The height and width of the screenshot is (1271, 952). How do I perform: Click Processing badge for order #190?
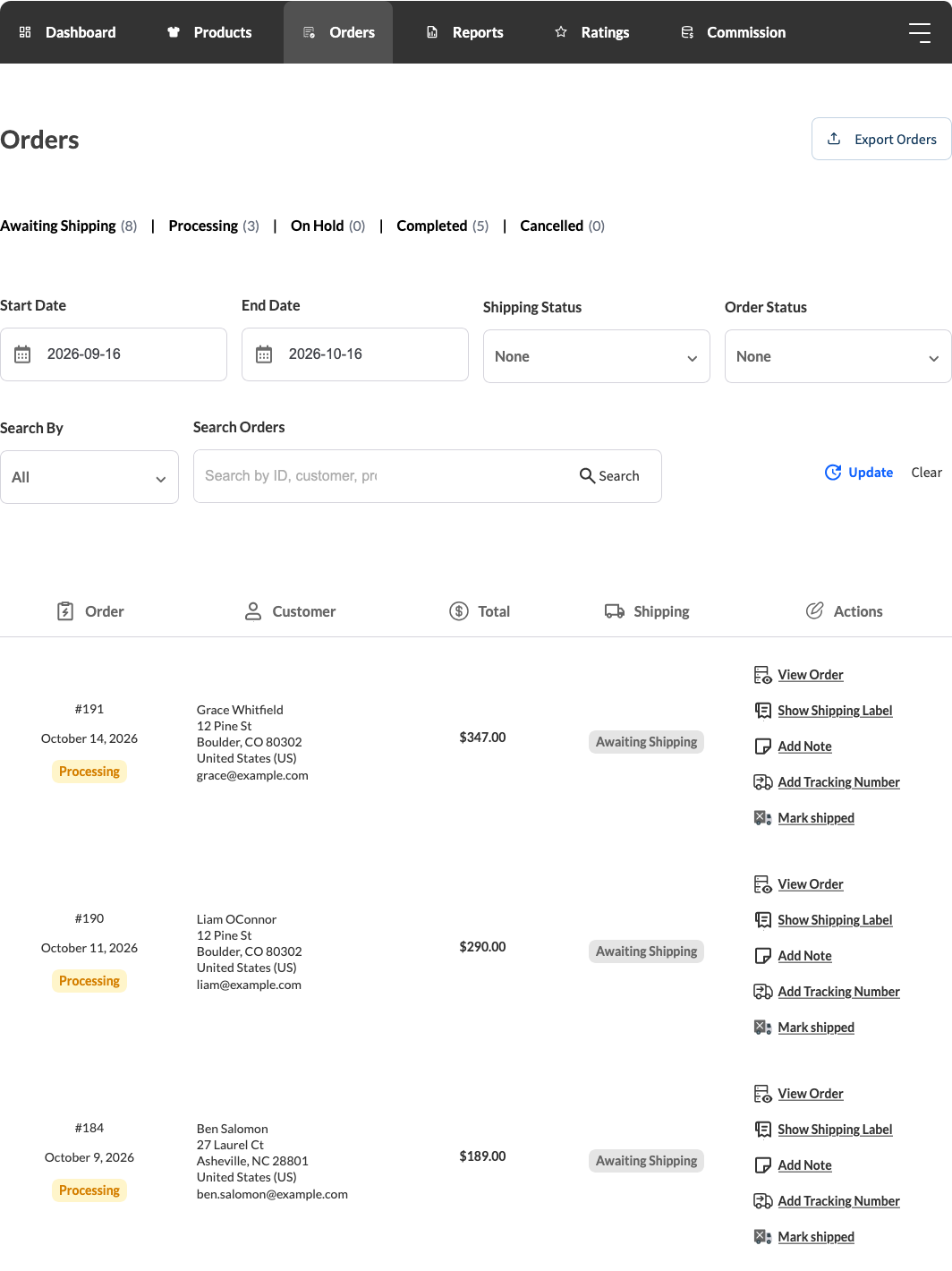click(x=89, y=981)
